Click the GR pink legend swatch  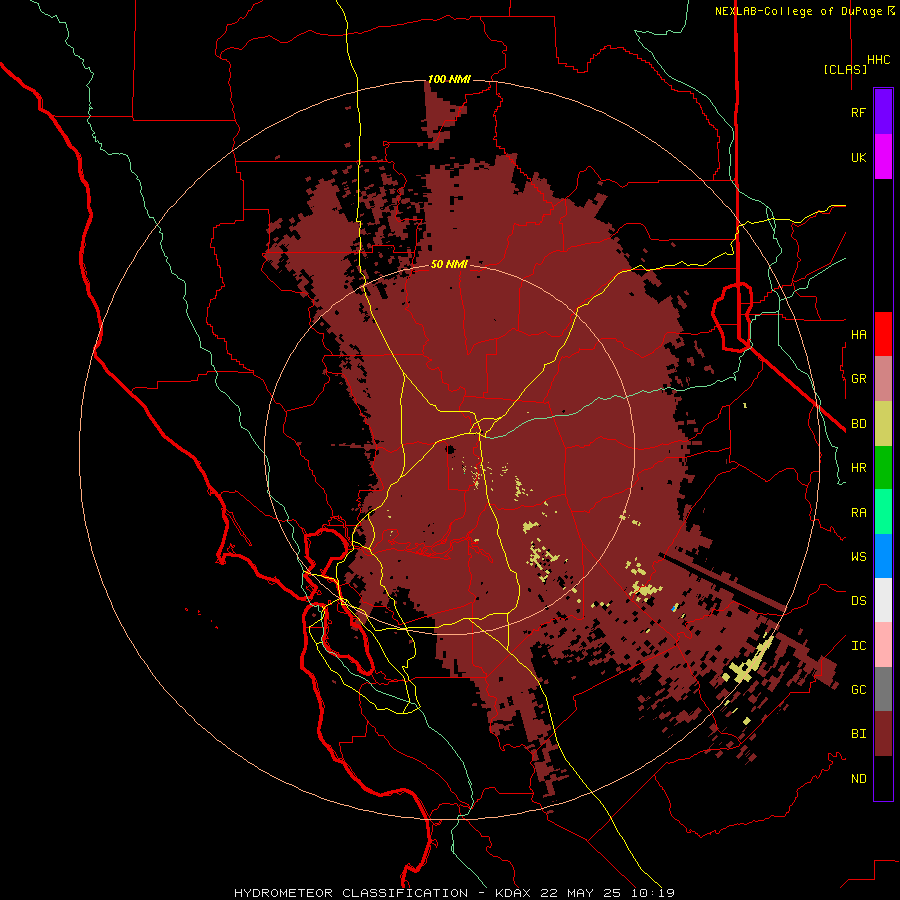883,379
